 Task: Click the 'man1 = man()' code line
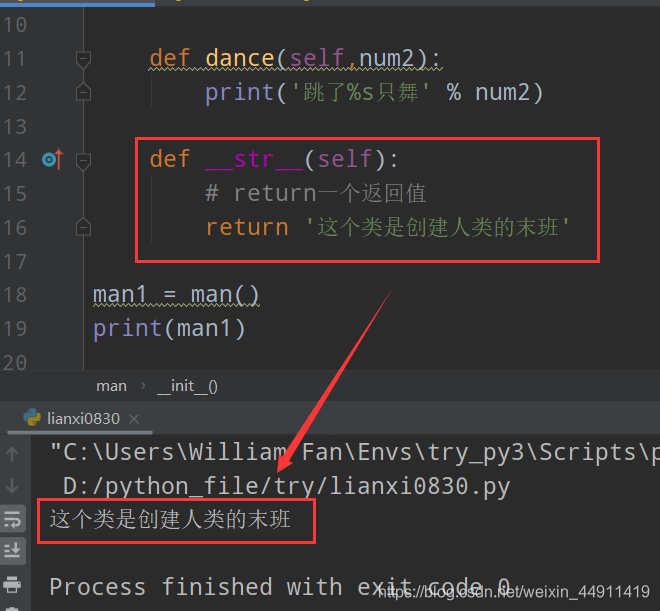click(x=176, y=295)
